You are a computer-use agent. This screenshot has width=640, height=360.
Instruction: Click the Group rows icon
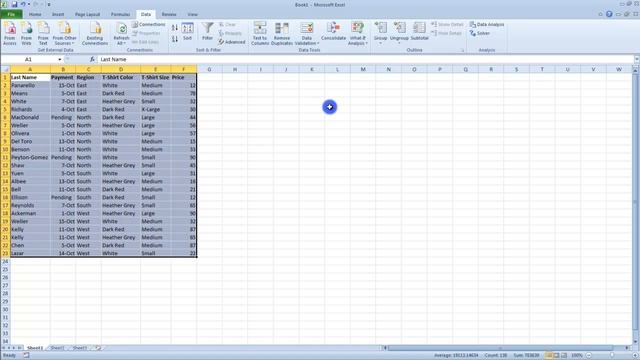[380, 28]
